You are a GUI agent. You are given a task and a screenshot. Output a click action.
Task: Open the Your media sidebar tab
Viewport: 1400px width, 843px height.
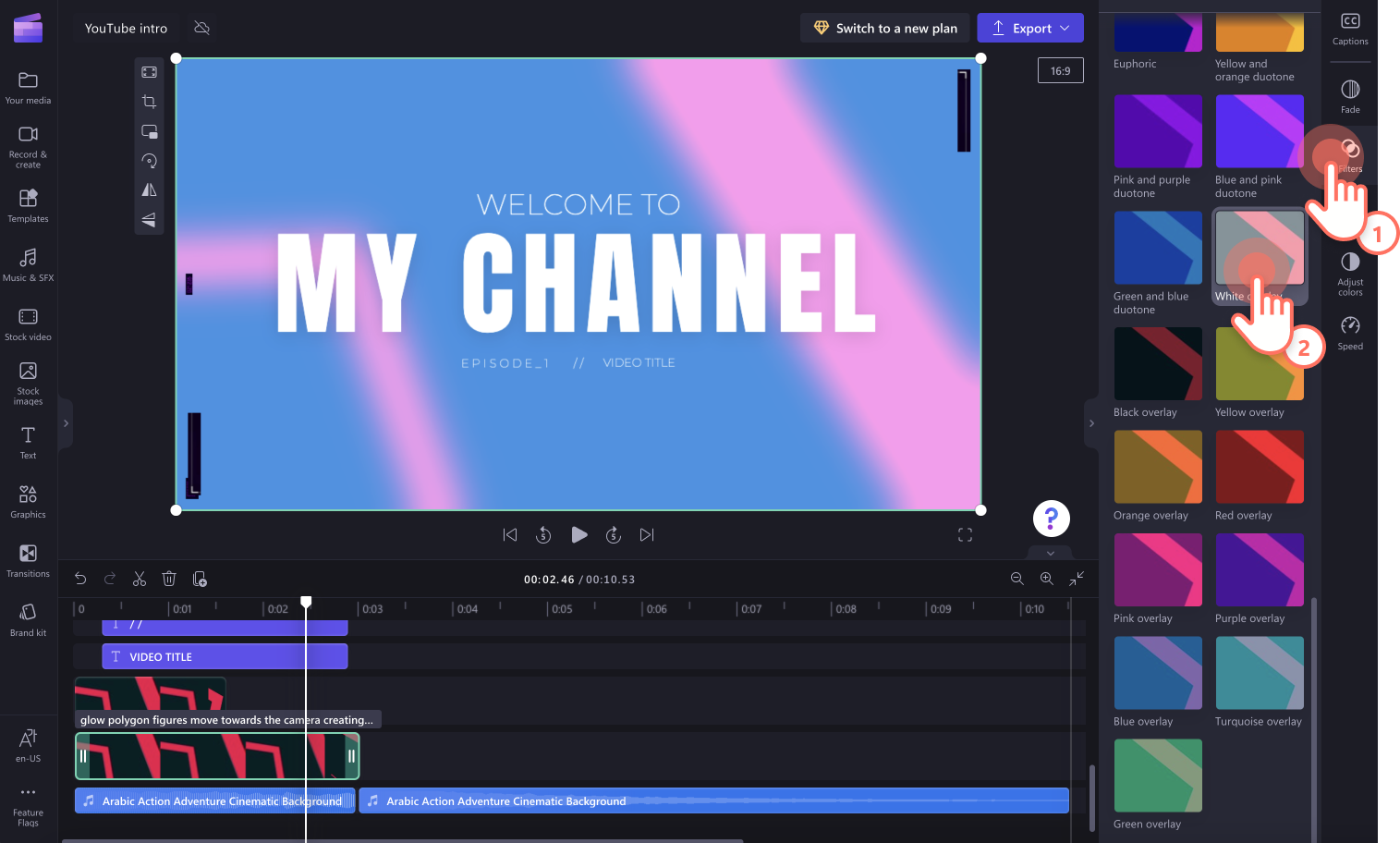pos(28,88)
